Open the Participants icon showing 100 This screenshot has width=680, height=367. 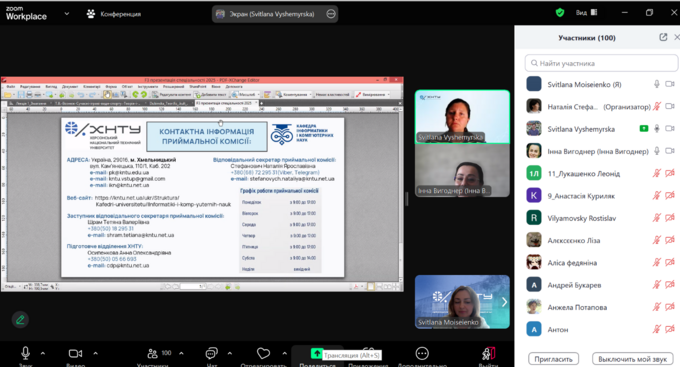(x=159, y=354)
